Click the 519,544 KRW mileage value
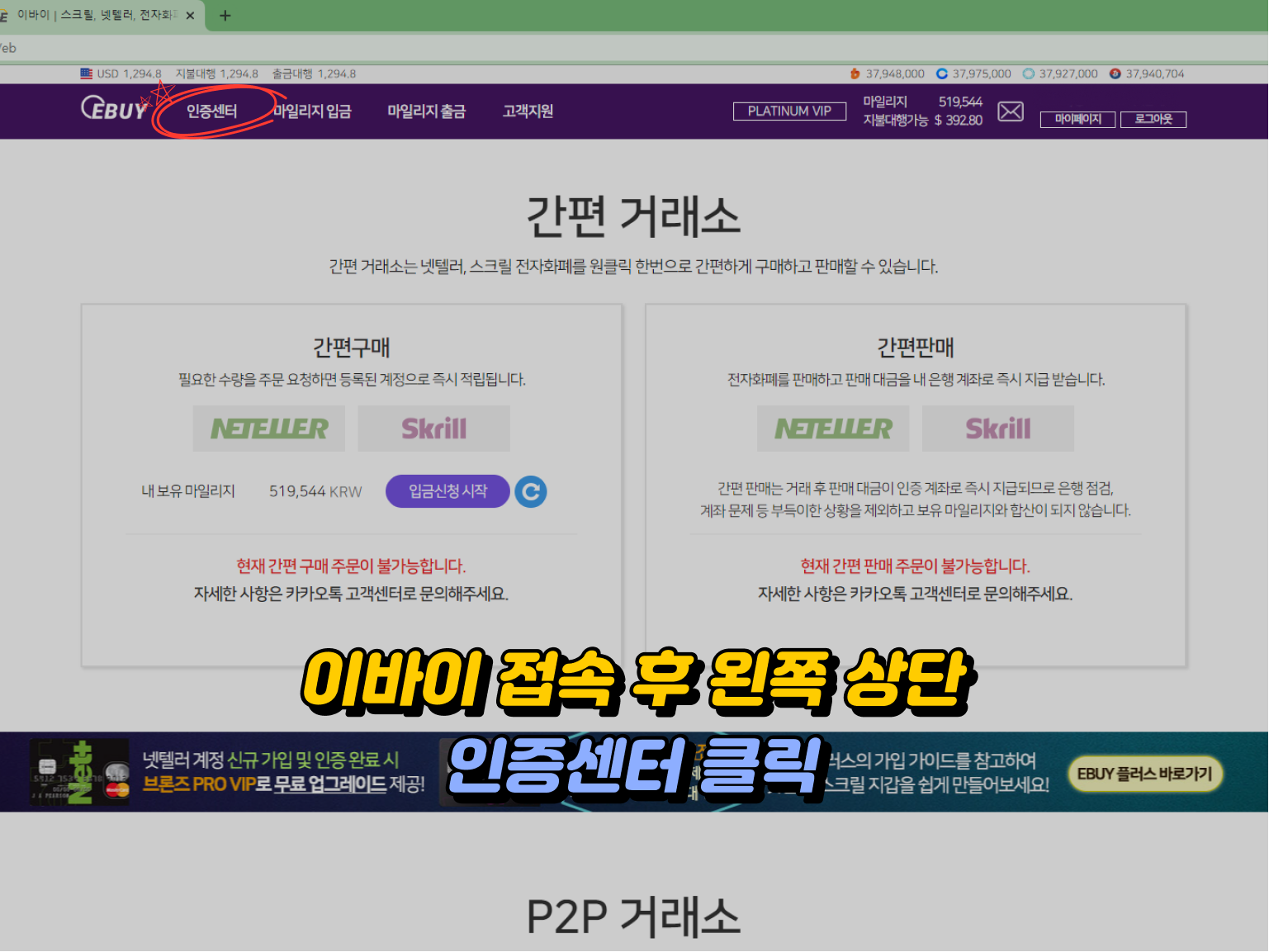Screen dimensions: 1269x952 coord(315,492)
